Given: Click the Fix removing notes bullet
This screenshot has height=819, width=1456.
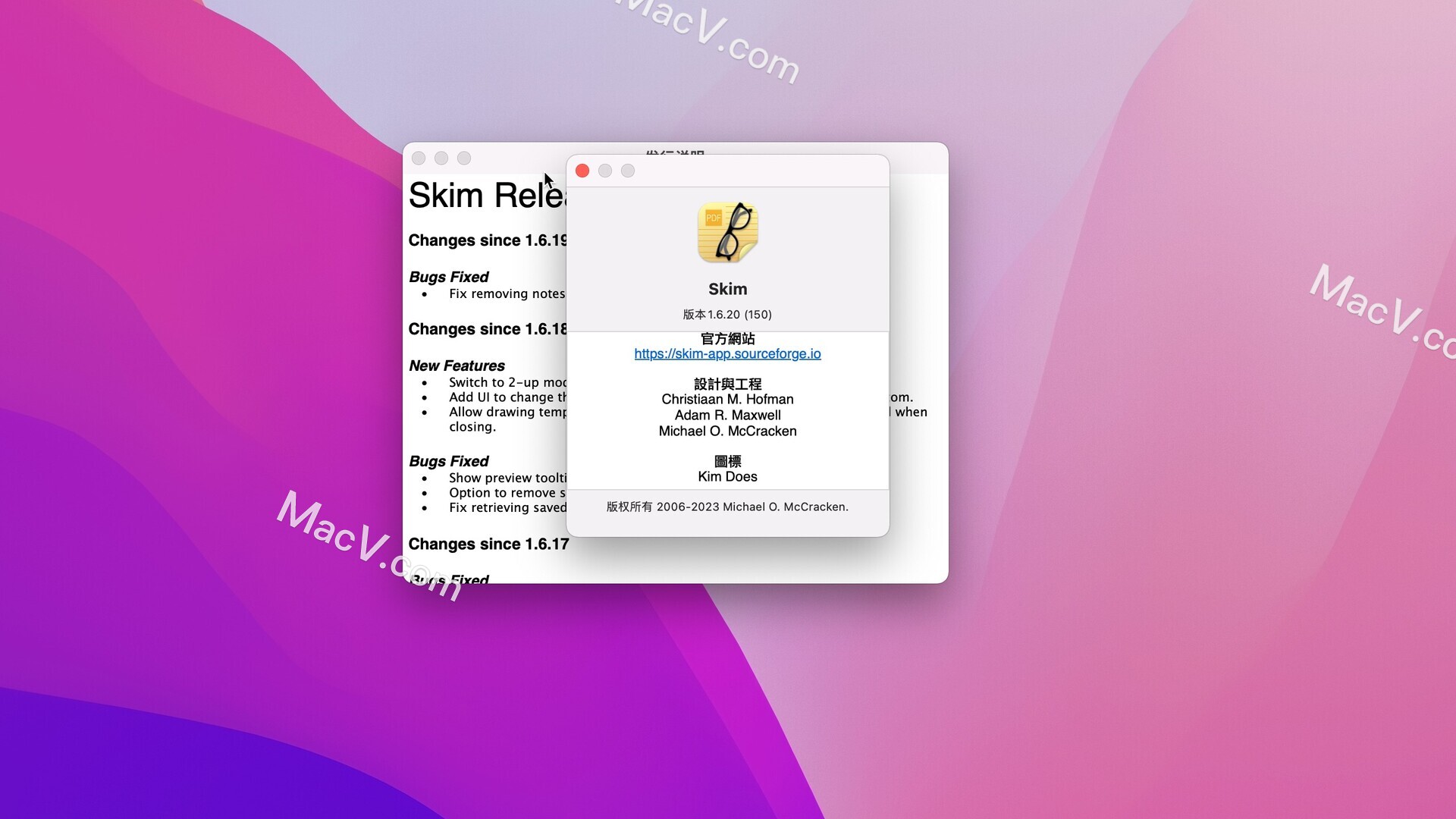Looking at the screenshot, I should tap(507, 293).
